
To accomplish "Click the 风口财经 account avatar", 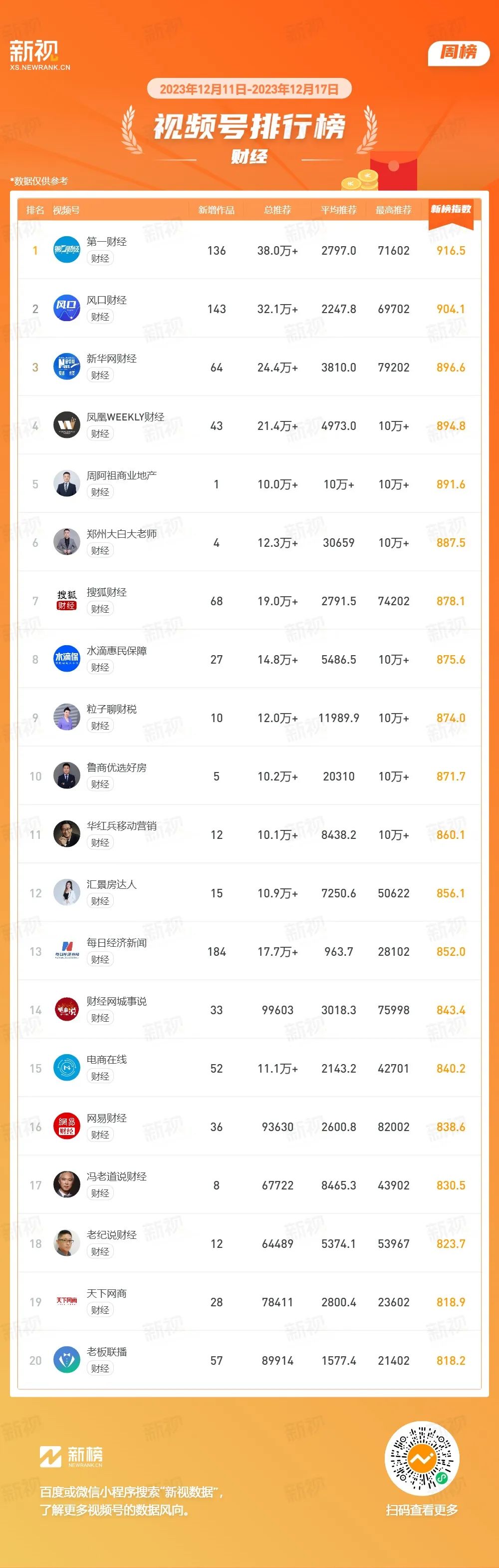I will 67,308.
